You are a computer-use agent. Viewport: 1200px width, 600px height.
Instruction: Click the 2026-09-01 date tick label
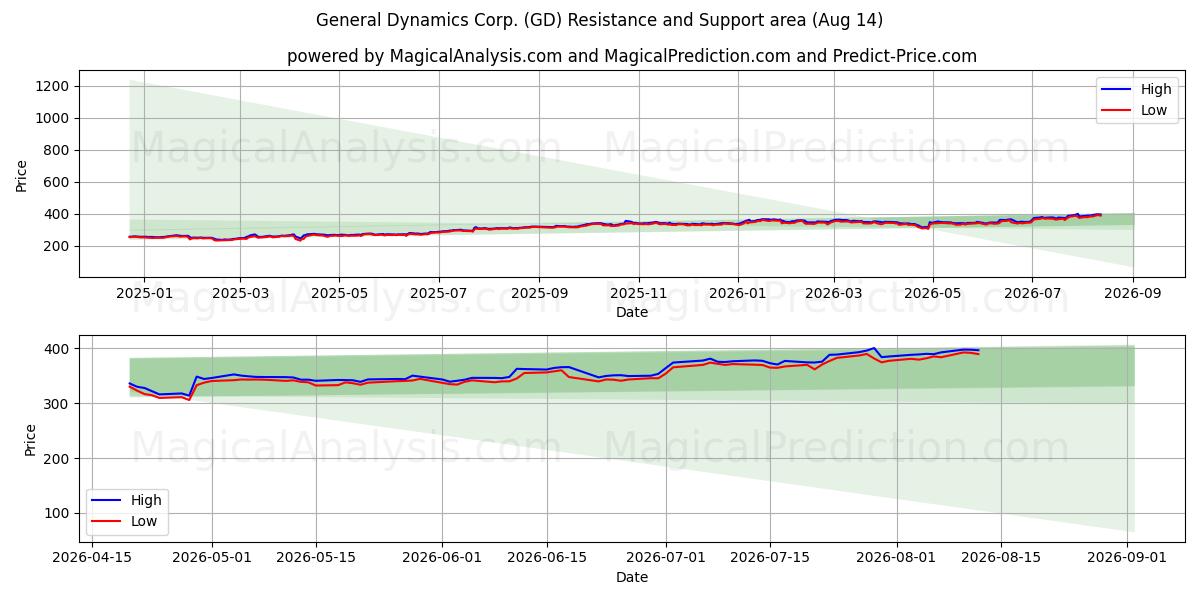(x=1128, y=559)
